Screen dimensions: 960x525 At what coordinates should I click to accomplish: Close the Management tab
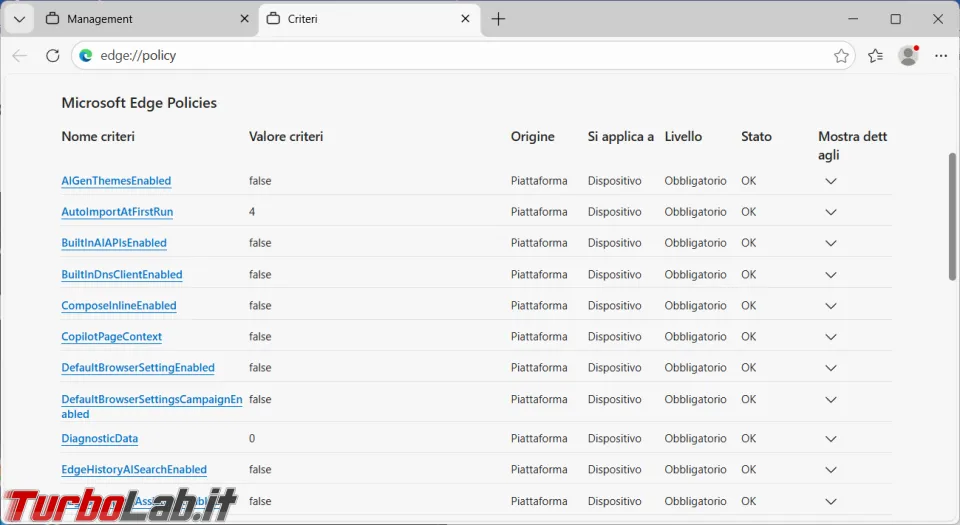coord(244,19)
